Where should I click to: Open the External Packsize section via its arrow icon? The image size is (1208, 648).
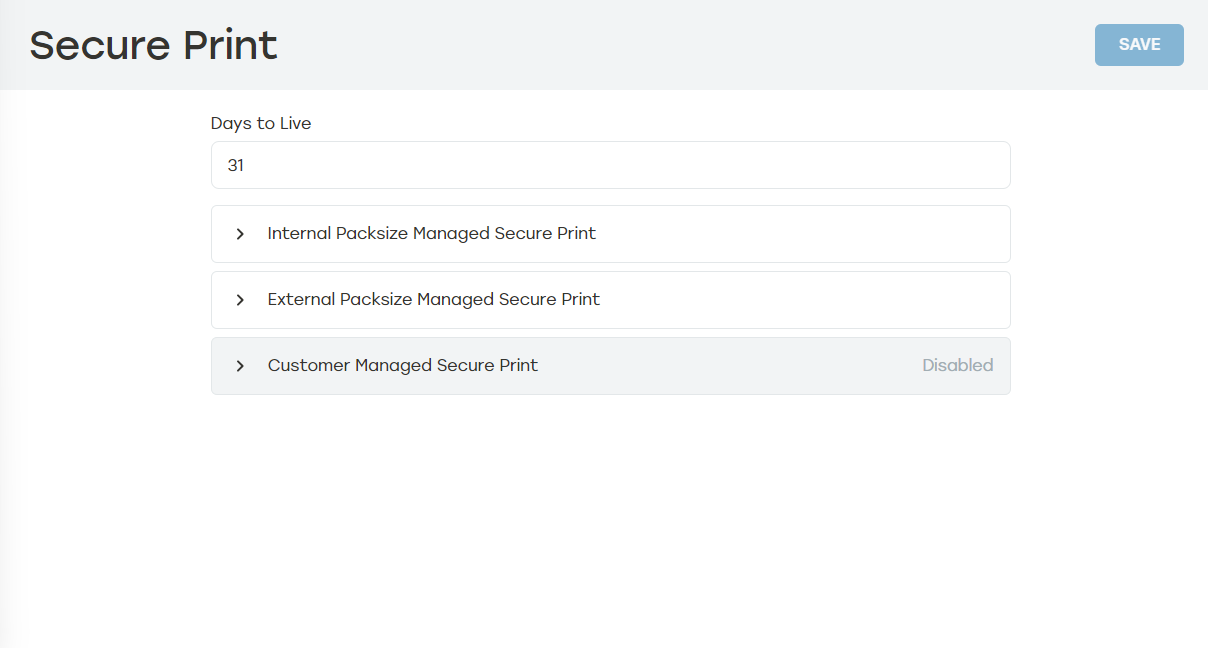click(240, 300)
